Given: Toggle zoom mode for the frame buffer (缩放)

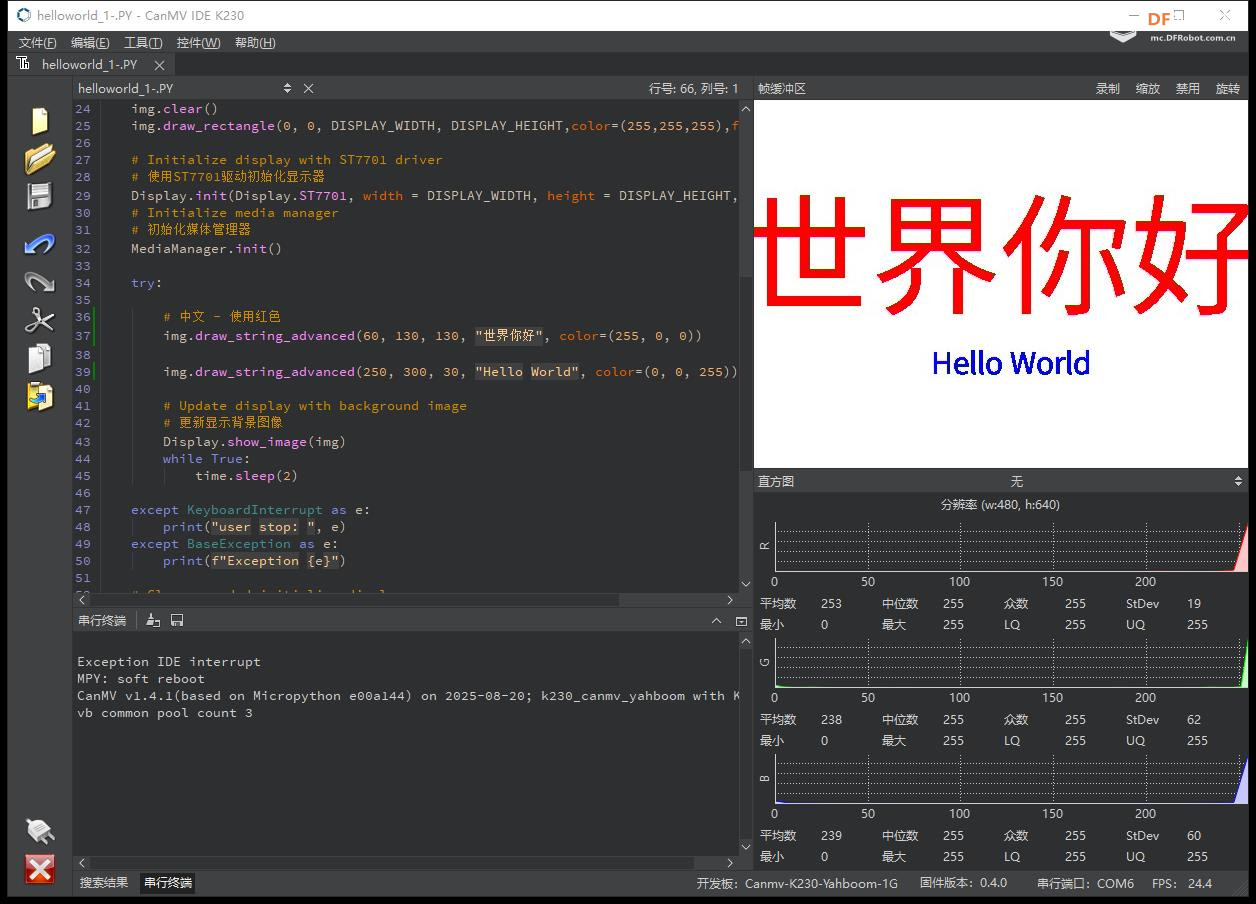Looking at the screenshot, I should coord(1147,88).
